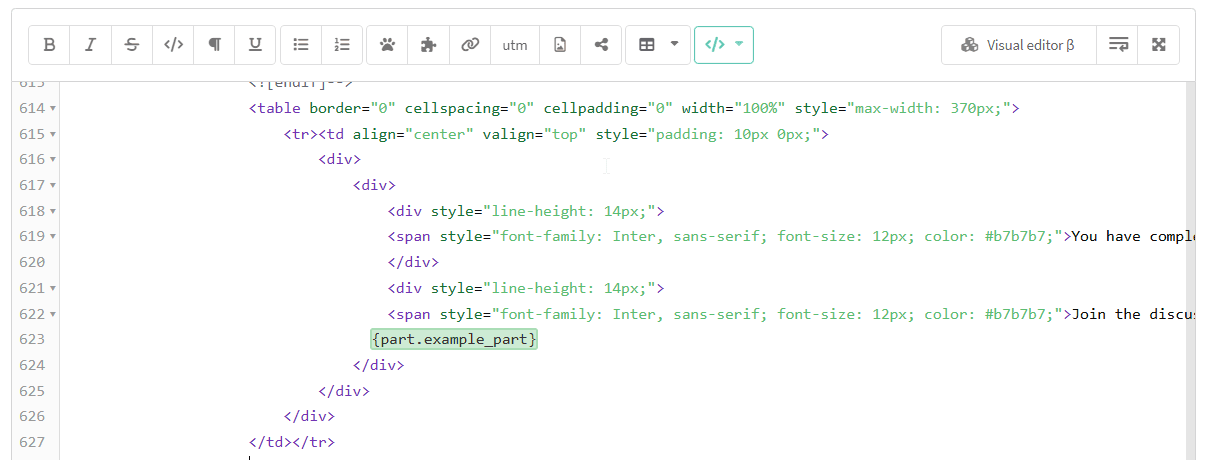This screenshot has width=1208, height=460.
Task: Open the table dropdown arrow
Action: [x=674, y=45]
